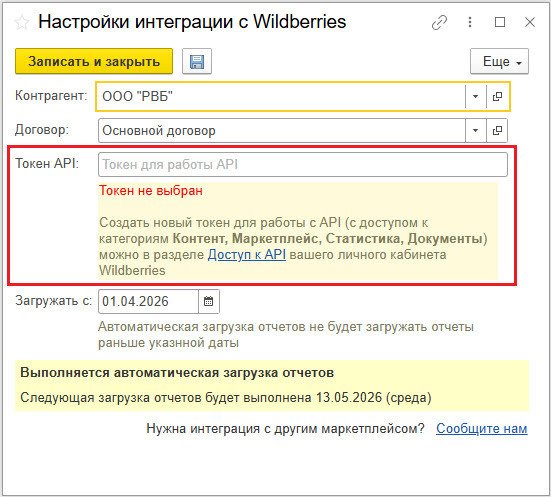Click the 'Контрагент:' label
The image size is (551, 497).
tap(51, 96)
